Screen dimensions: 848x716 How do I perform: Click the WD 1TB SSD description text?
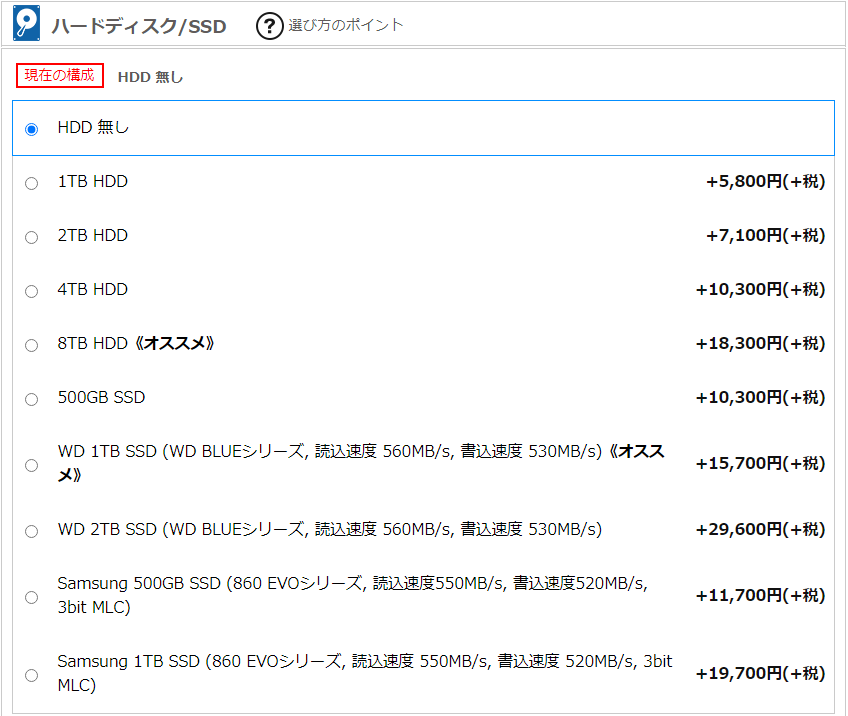coord(361,463)
